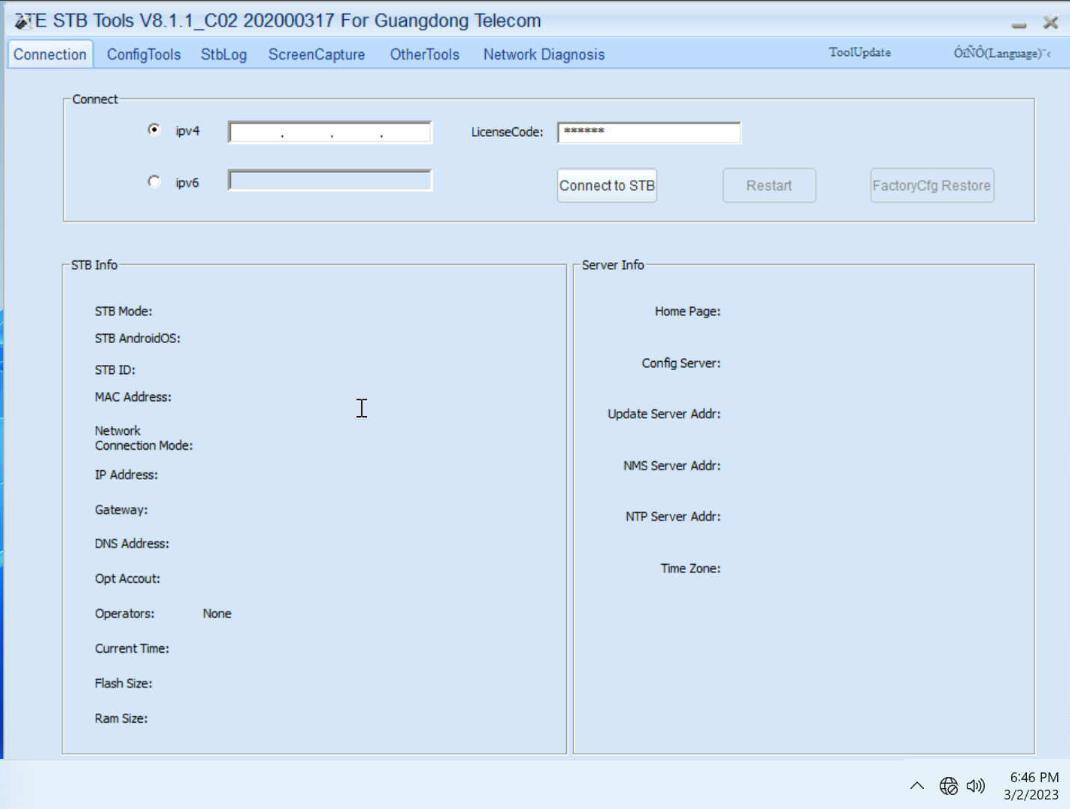Click the STB AndroidOS: label
This screenshot has height=809, width=1070.
pyautogui.click(x=137, y=338)
